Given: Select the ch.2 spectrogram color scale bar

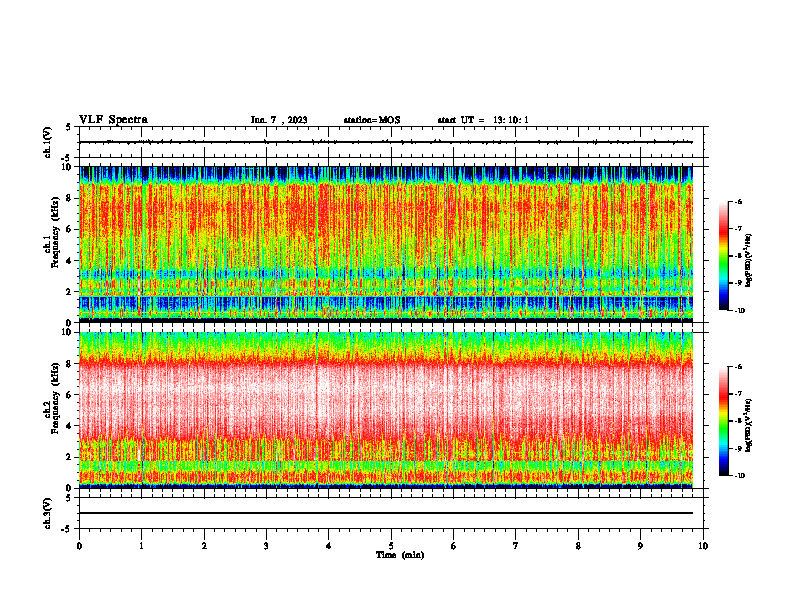Looking at the screenshot, I should click(x=723, y=421).
